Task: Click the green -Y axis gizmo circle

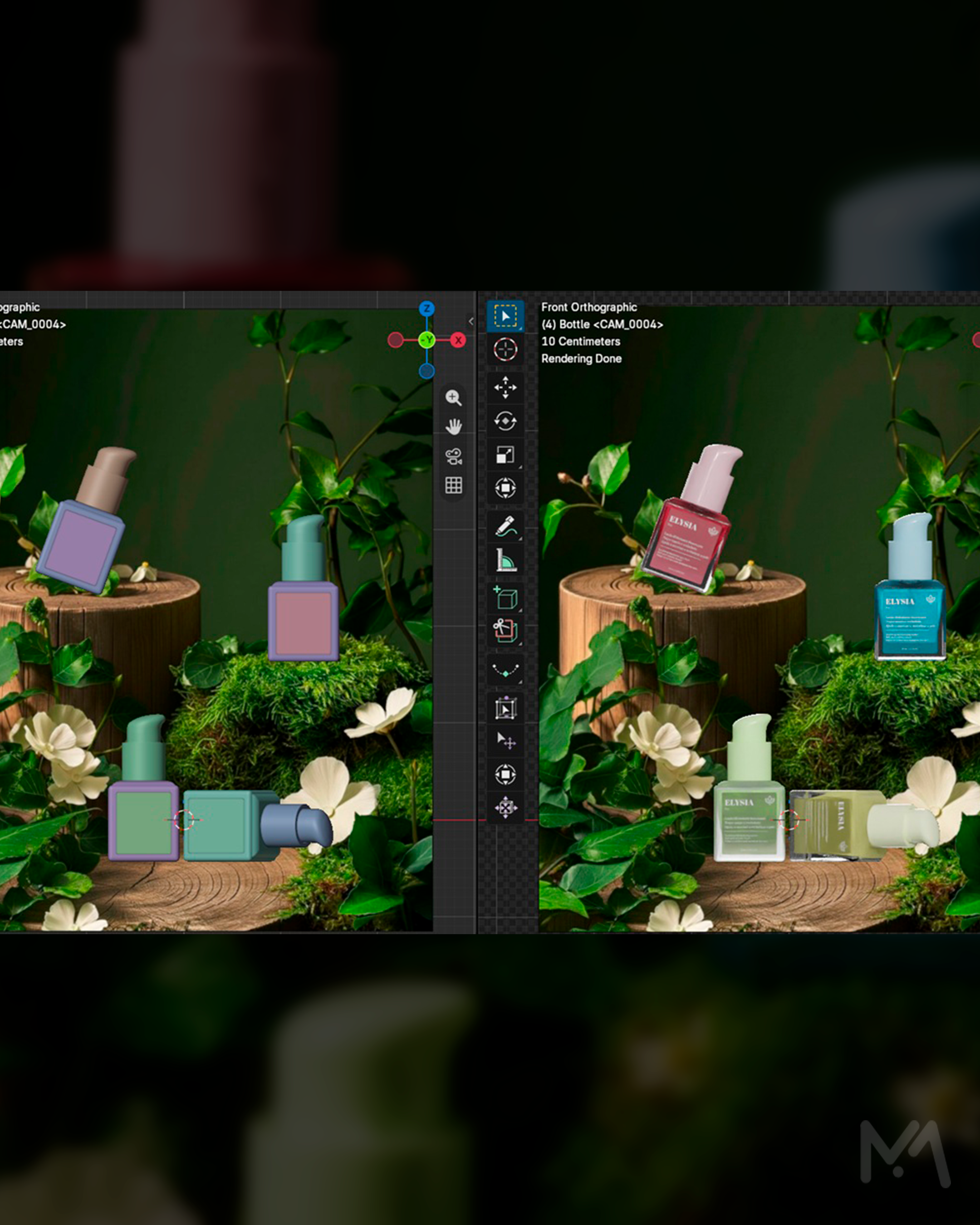Action: [426, 340]
